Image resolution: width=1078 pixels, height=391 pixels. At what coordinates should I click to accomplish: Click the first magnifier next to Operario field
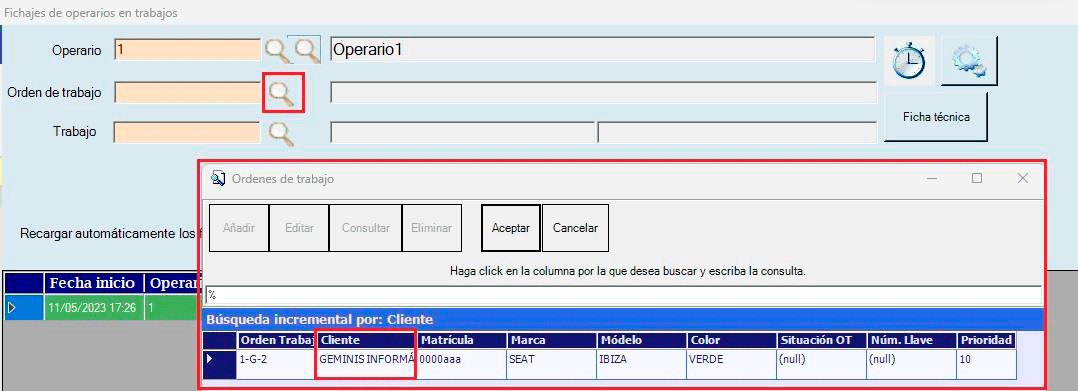click(276, 50)
